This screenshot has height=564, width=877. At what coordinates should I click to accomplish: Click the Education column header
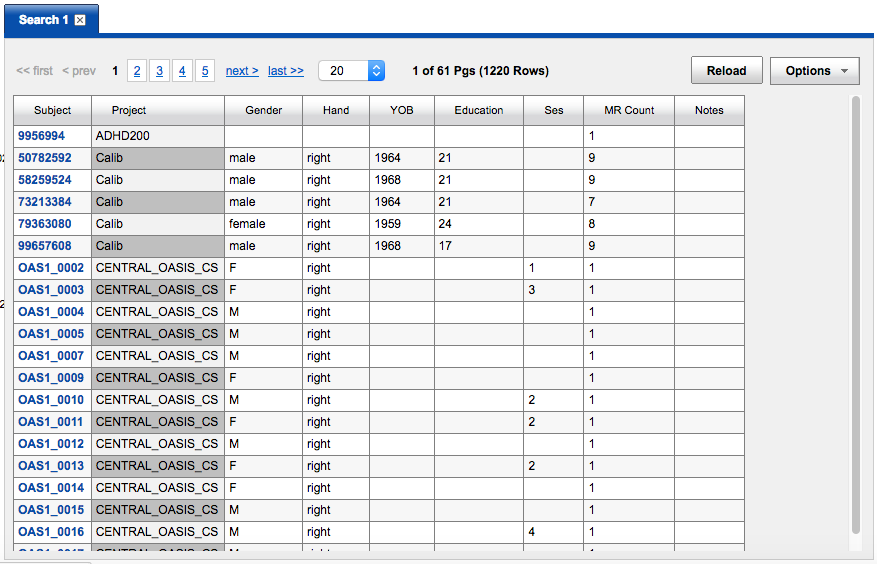pyautogui.click(x=478, y=110)
